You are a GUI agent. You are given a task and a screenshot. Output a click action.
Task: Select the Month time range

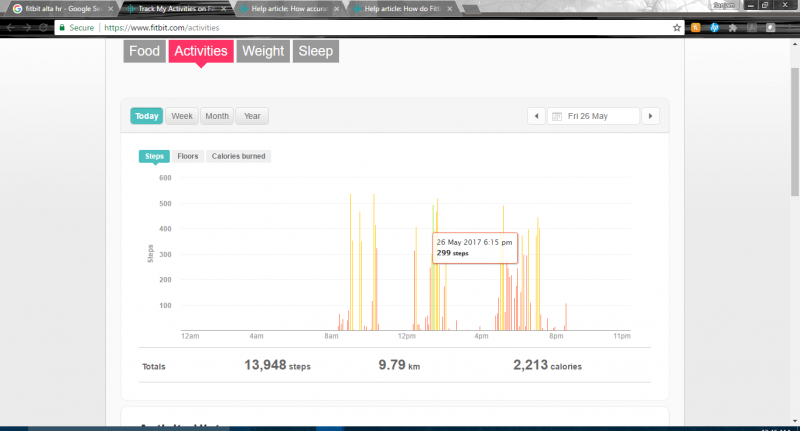click(217, 116)
